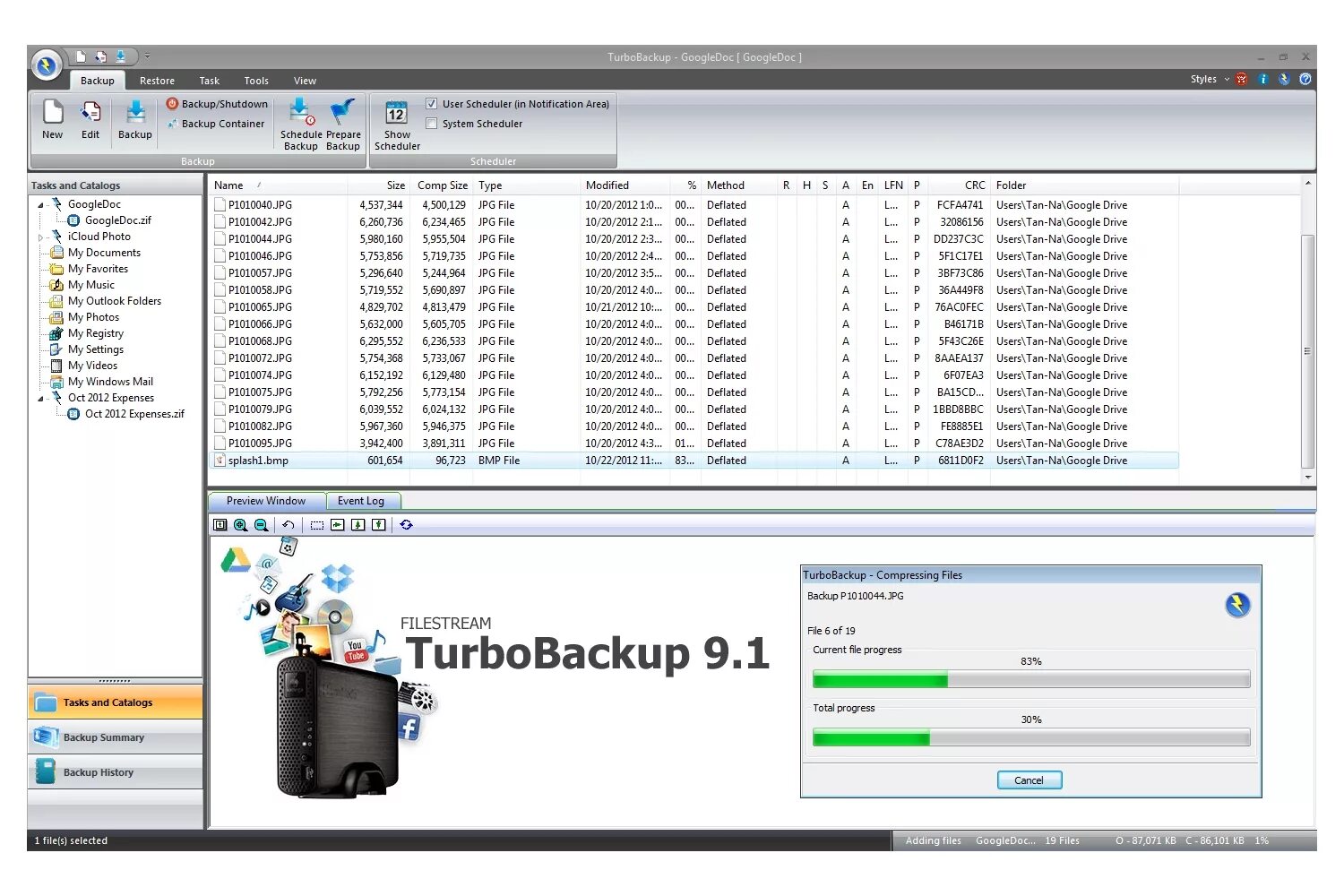
Task: Collapse the Oct 2012 Expenses tree node
Action: pyautogui.click(x=40, y=399)
